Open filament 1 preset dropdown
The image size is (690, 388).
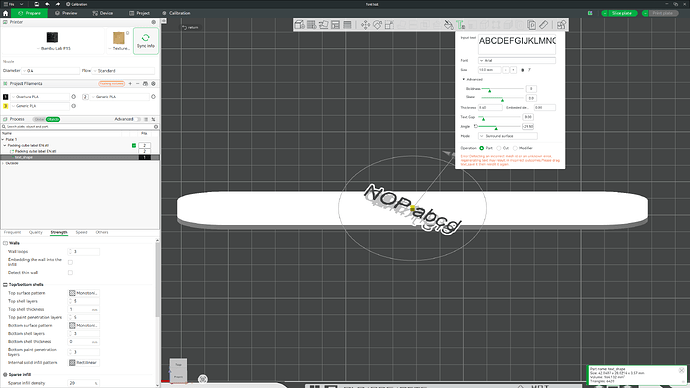40,97
